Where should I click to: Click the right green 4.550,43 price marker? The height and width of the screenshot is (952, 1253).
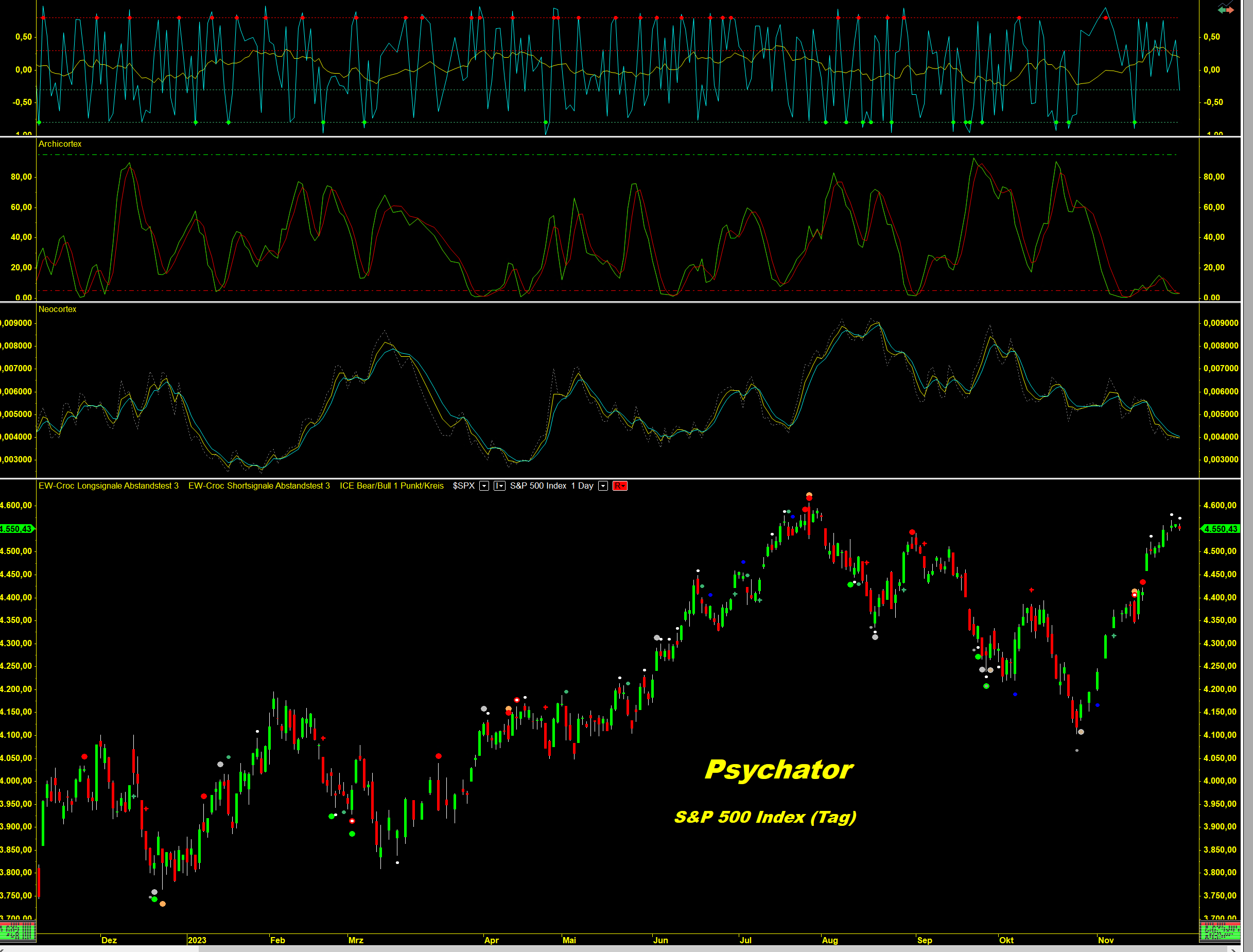tap(1221, 529)
